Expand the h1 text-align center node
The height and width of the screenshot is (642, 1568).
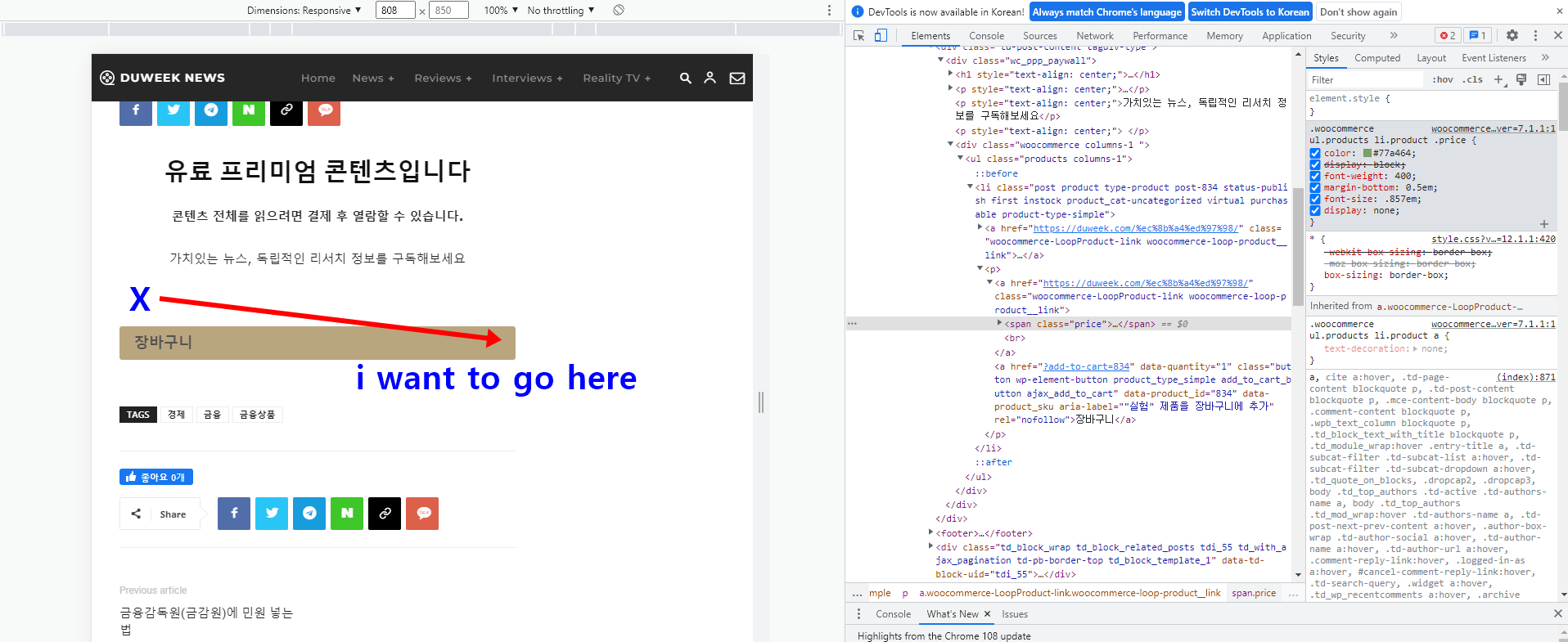pos(950,74)
